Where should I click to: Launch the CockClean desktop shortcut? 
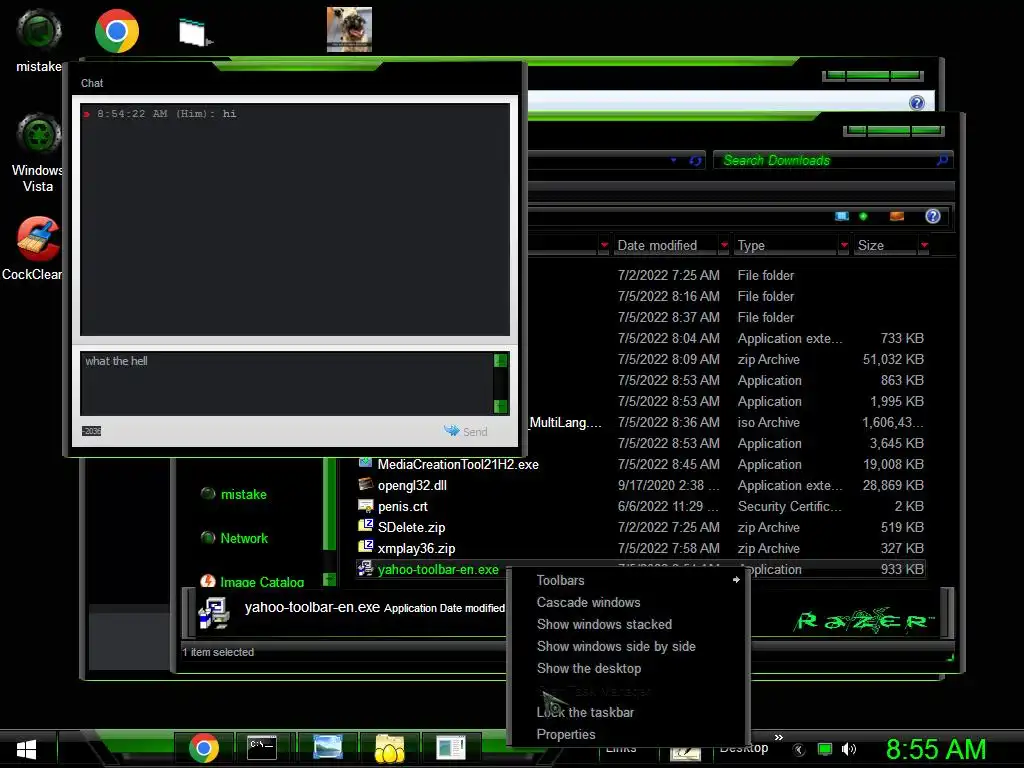tap(33, 248)
